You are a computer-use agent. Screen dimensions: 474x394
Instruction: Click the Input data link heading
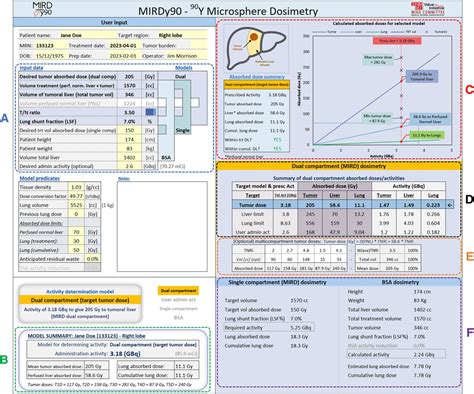pos(31,68)
